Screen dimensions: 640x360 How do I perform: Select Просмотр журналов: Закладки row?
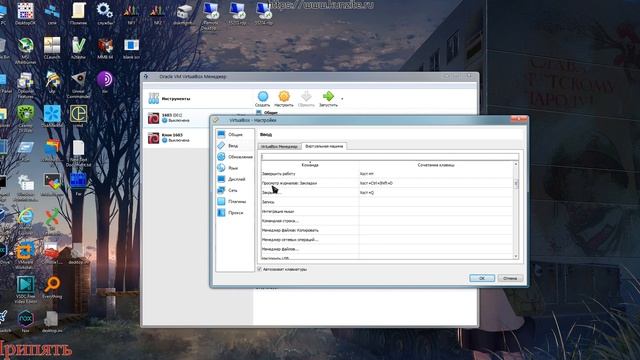pos(387,183)
